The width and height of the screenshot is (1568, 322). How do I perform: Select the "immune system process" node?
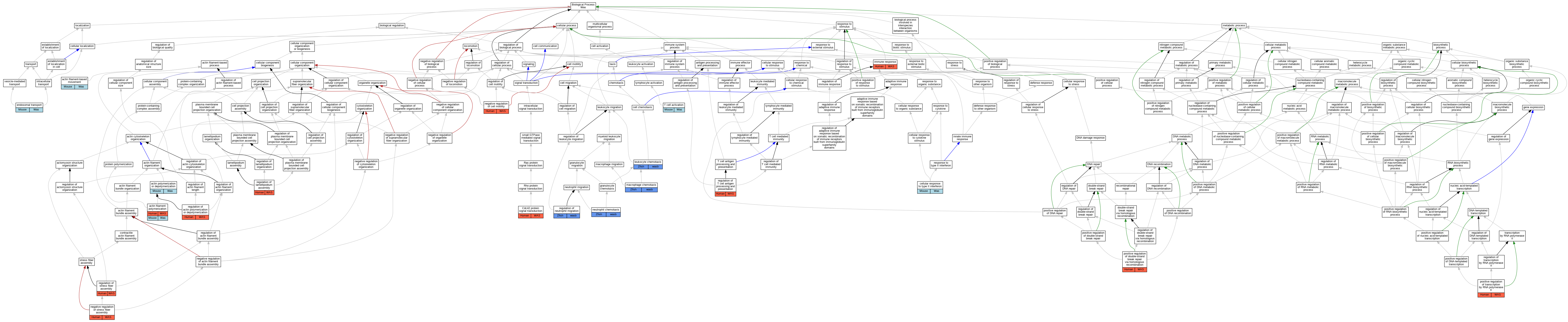tap(674, 46)
